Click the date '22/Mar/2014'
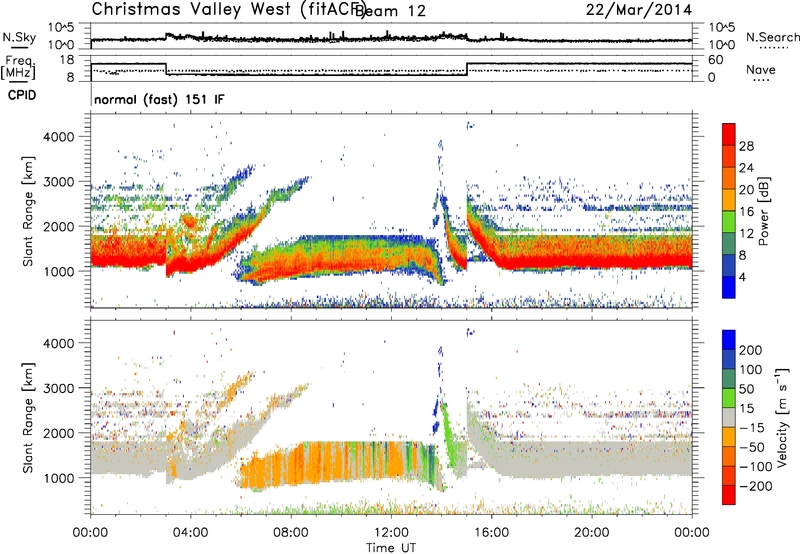Viewport: 800px width, 554px height. pos(639,10)
